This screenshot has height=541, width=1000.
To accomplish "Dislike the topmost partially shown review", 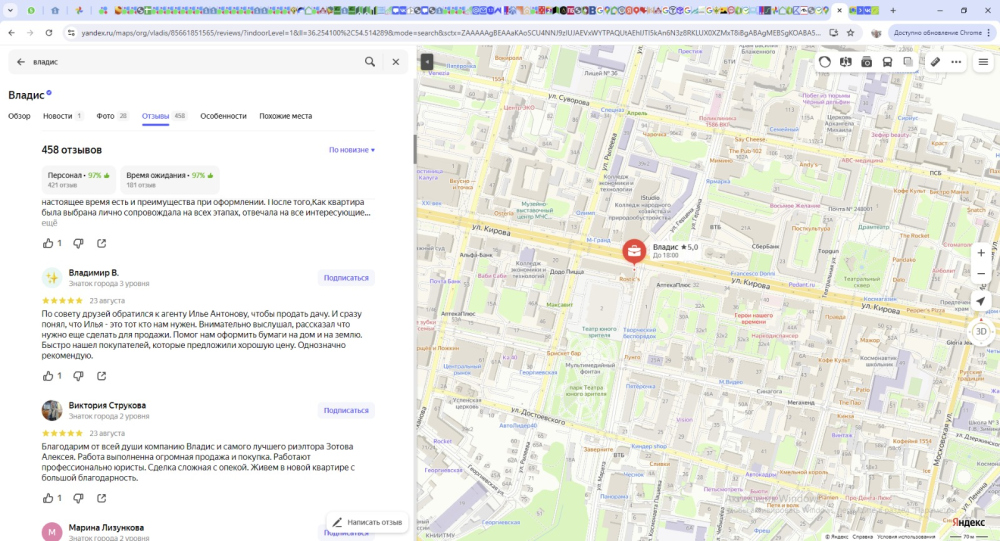I will (x=78, y=243).
